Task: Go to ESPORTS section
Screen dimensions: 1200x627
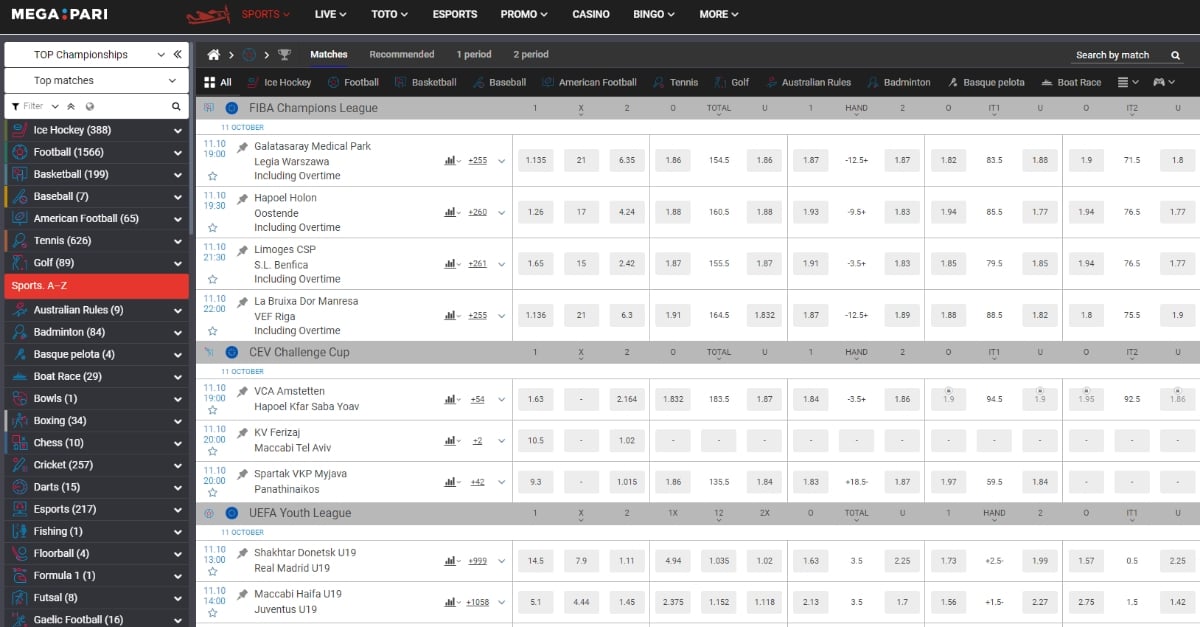Action: pyautogui.click(x=455, y=15)
